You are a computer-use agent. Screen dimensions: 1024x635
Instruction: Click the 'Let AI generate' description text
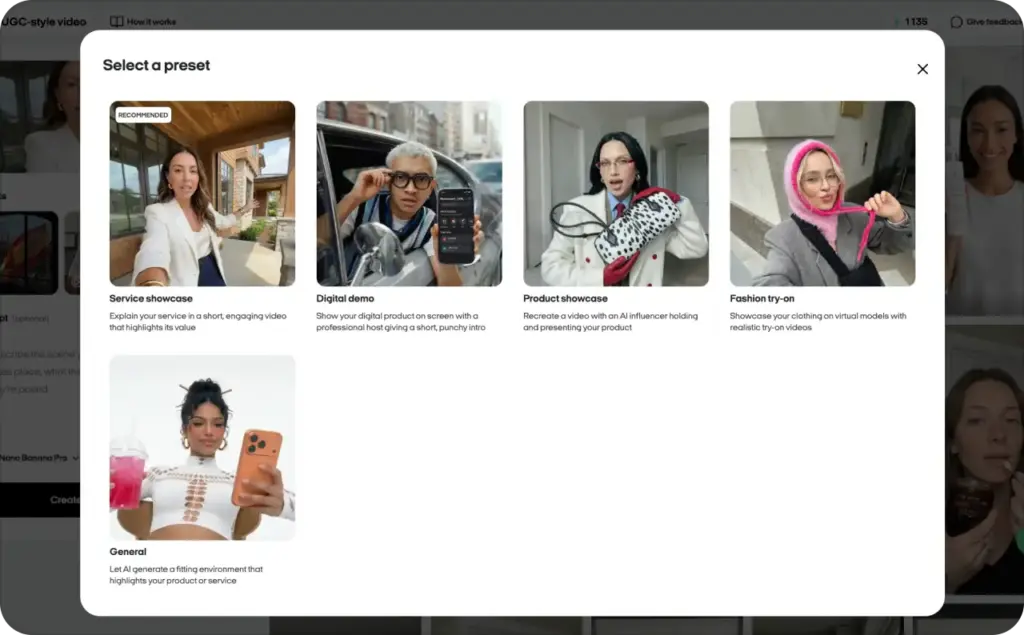click(x=186, y=575)
